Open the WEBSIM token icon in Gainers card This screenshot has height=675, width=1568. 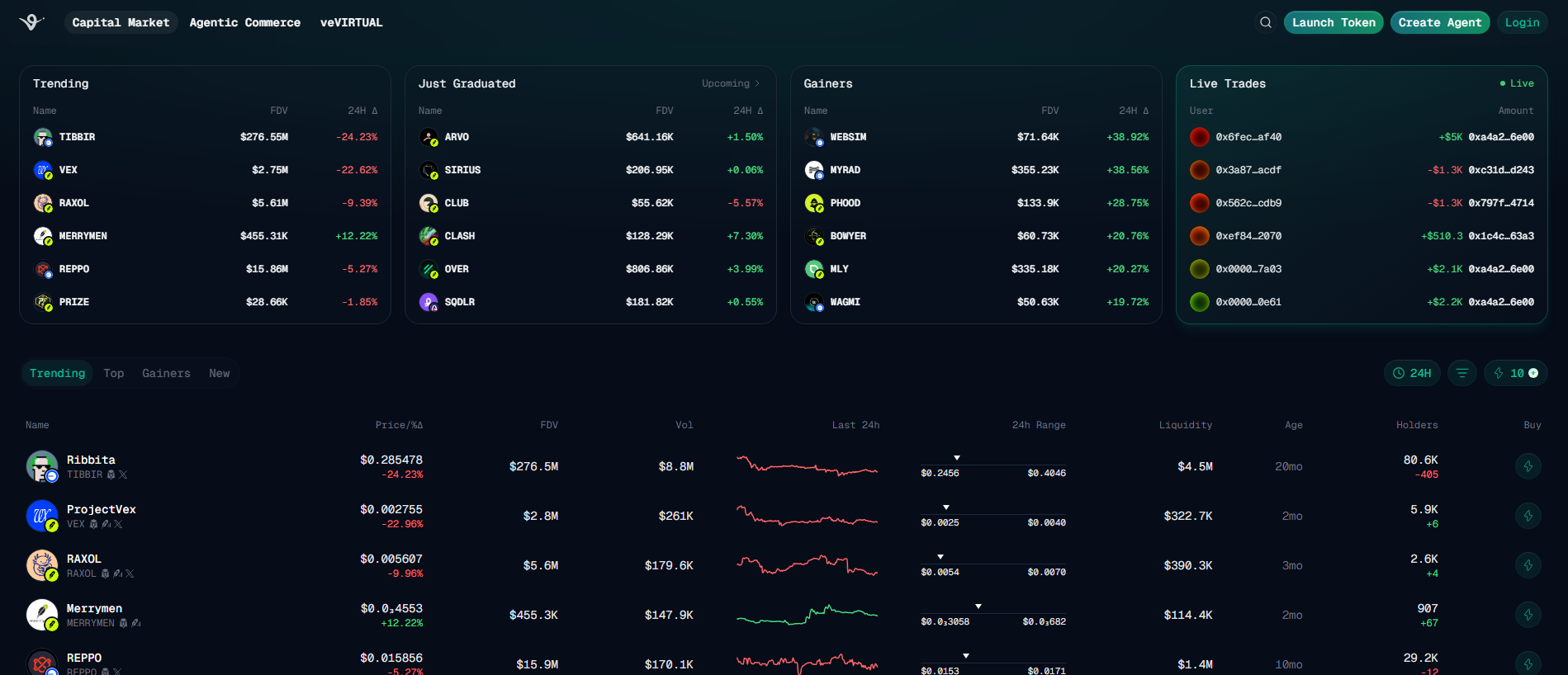pos(814,137)
